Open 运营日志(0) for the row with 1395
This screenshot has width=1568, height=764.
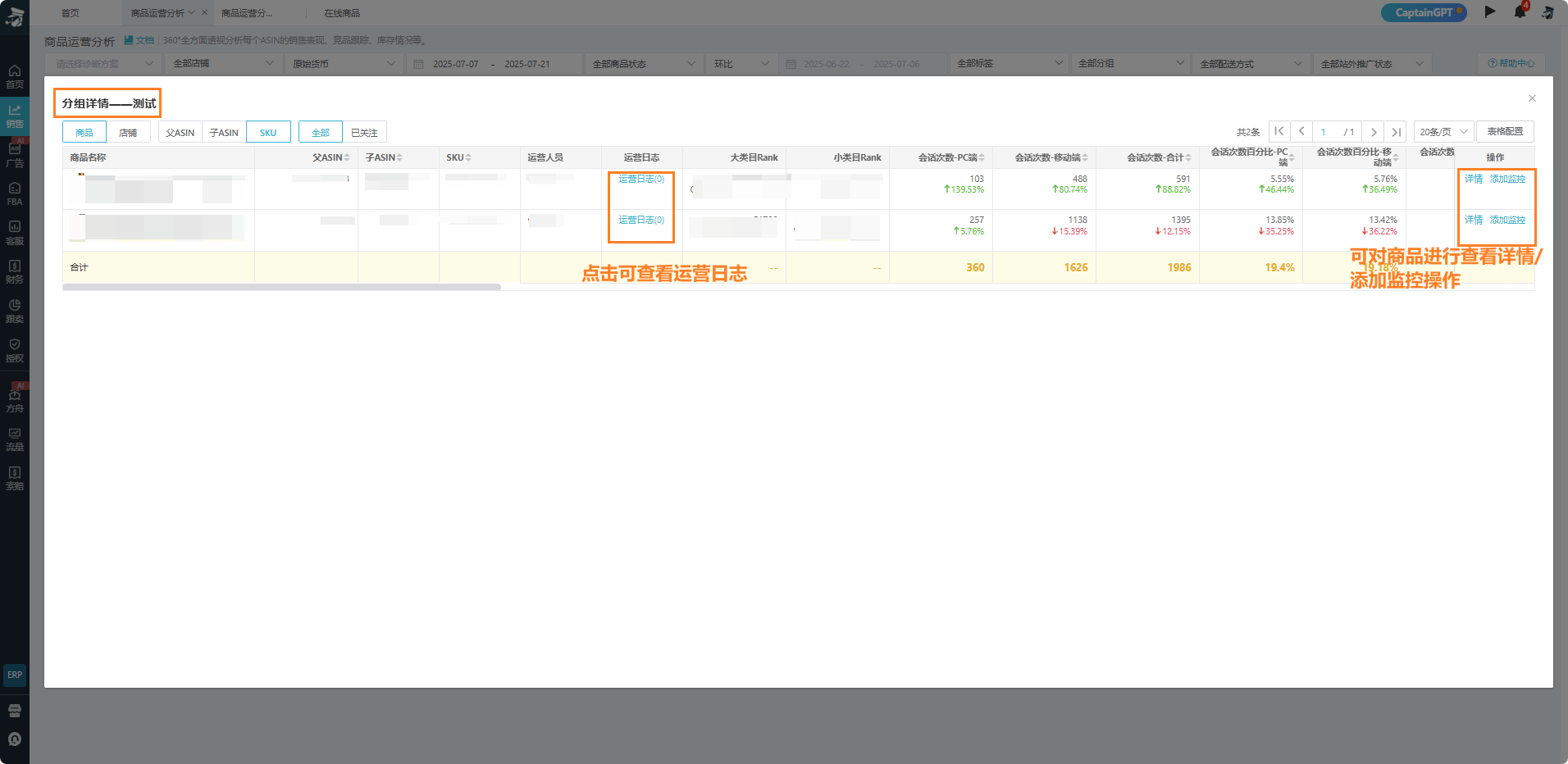tap(641, 220)
